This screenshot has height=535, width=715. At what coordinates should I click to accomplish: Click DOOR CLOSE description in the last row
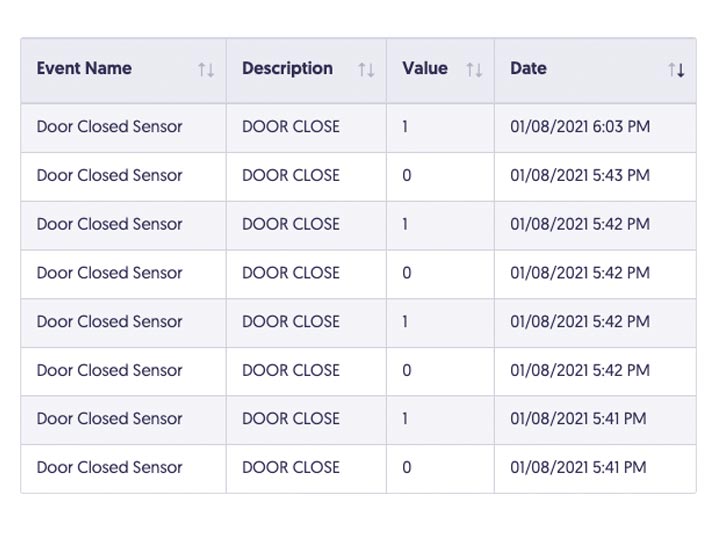291,467
